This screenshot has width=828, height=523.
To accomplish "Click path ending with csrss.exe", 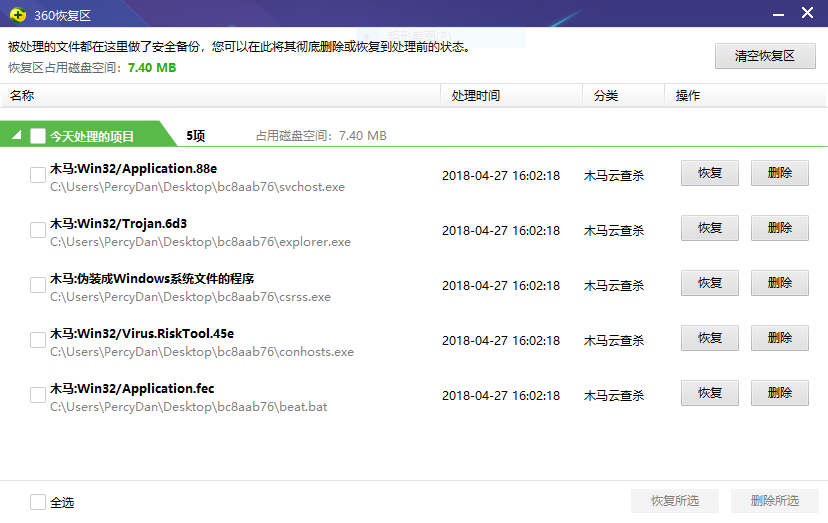I will [x=191, y=297].
